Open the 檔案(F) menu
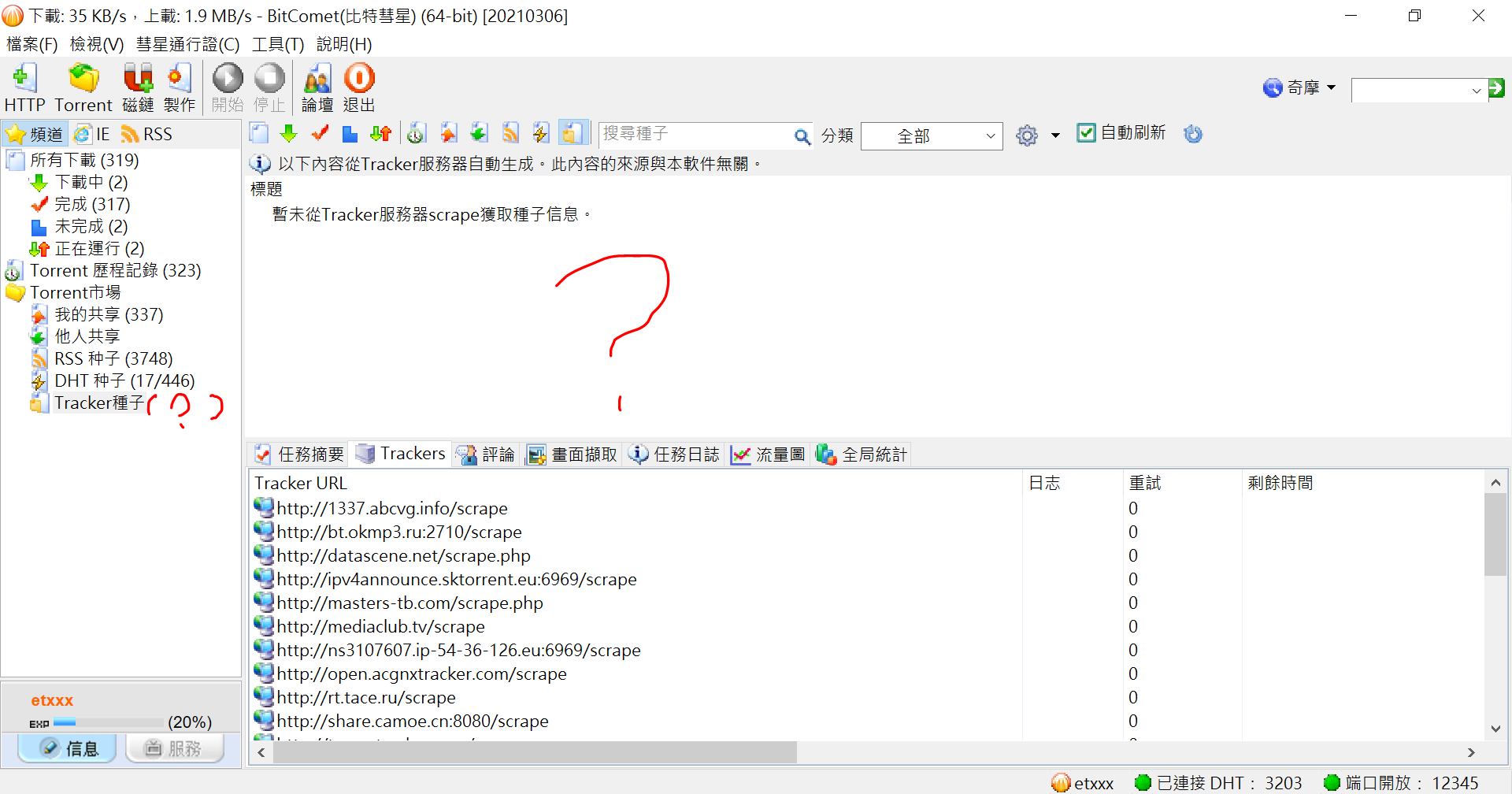The width and height of the screenshot is (1512, 794). (x=32, y=44)
